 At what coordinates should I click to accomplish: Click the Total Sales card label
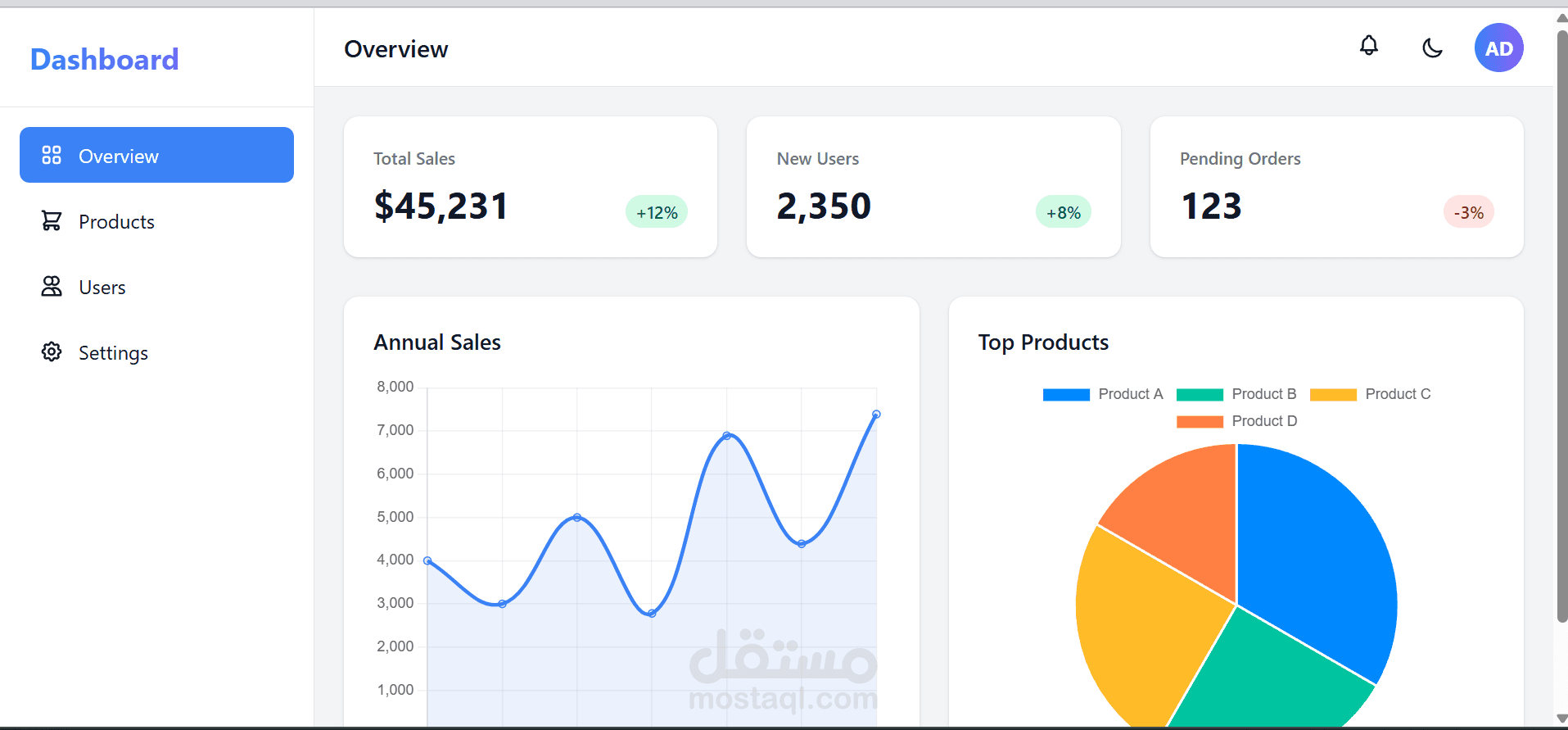(x=414, y=159)
